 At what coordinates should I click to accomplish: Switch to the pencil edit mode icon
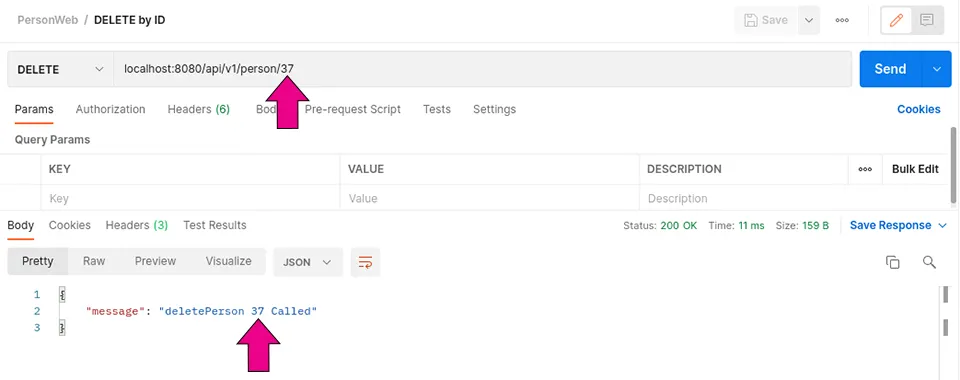(896, 20)
